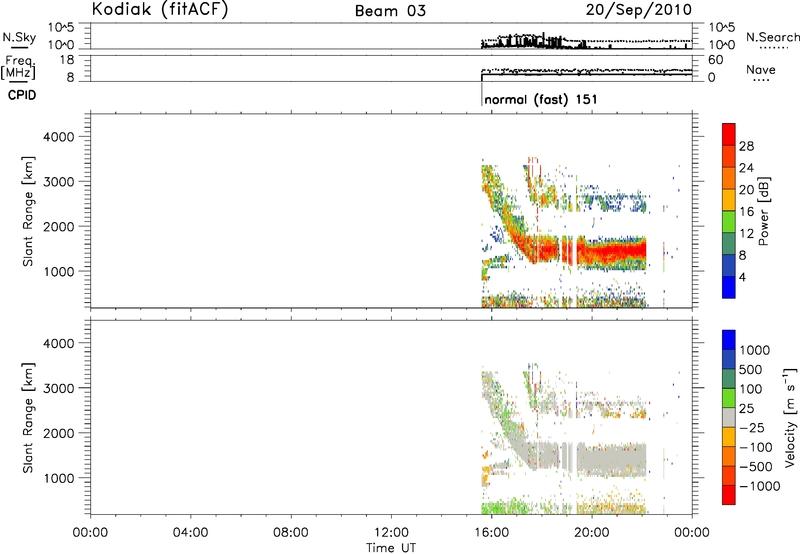The image size is (800, 554).
Task: Click the "28" Power colorbar label
Action: click(746, 146)
